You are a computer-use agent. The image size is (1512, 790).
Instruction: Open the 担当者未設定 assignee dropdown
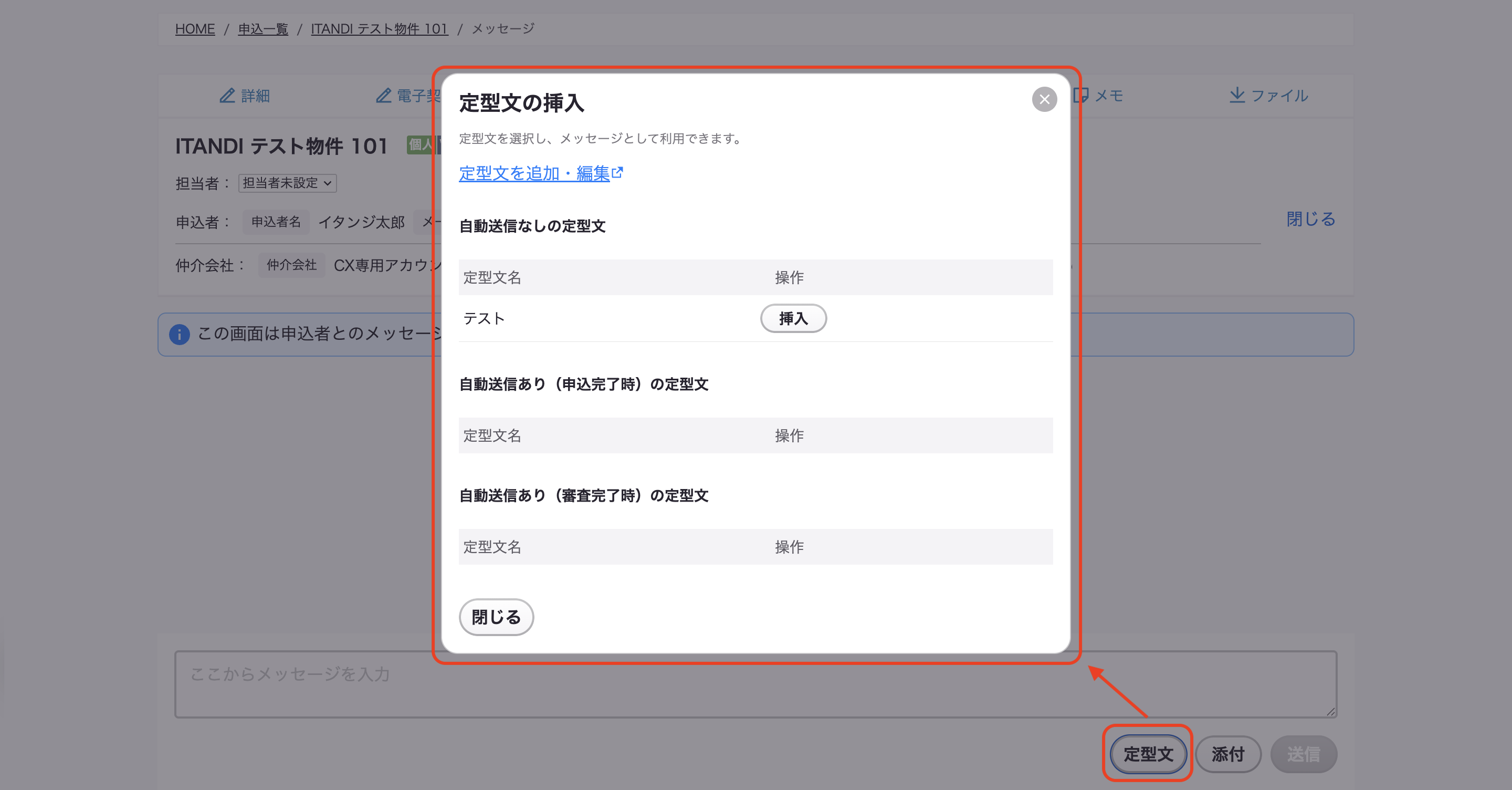(288, 183)
